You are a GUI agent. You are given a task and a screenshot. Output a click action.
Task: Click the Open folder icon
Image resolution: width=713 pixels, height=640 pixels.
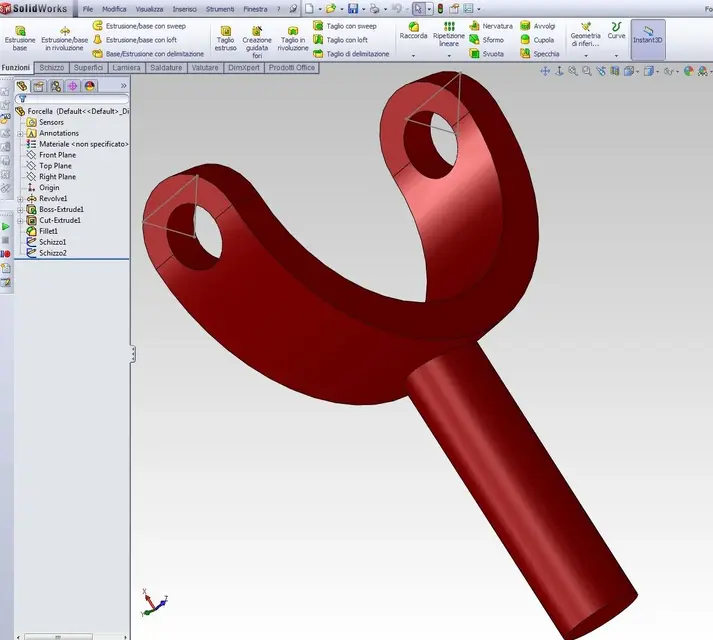tap(331, 9)
